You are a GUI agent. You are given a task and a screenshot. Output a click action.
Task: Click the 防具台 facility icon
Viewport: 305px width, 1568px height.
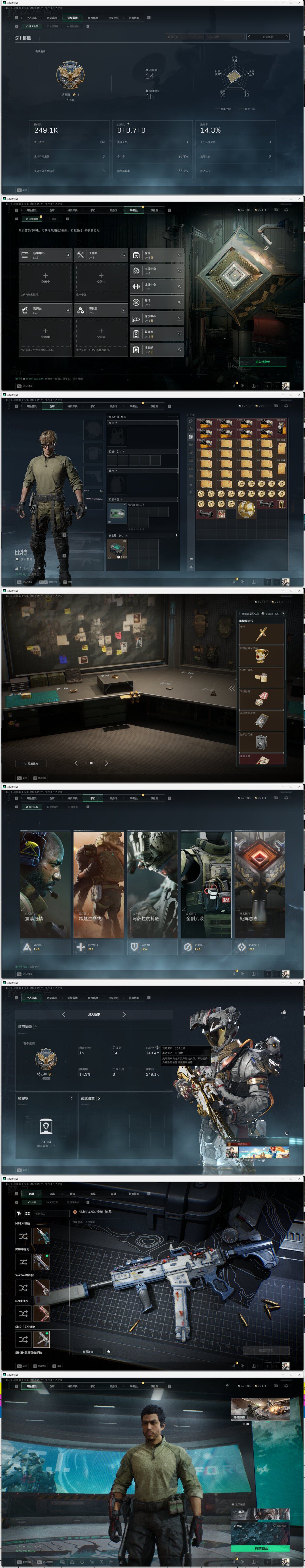tap(80, 310)
